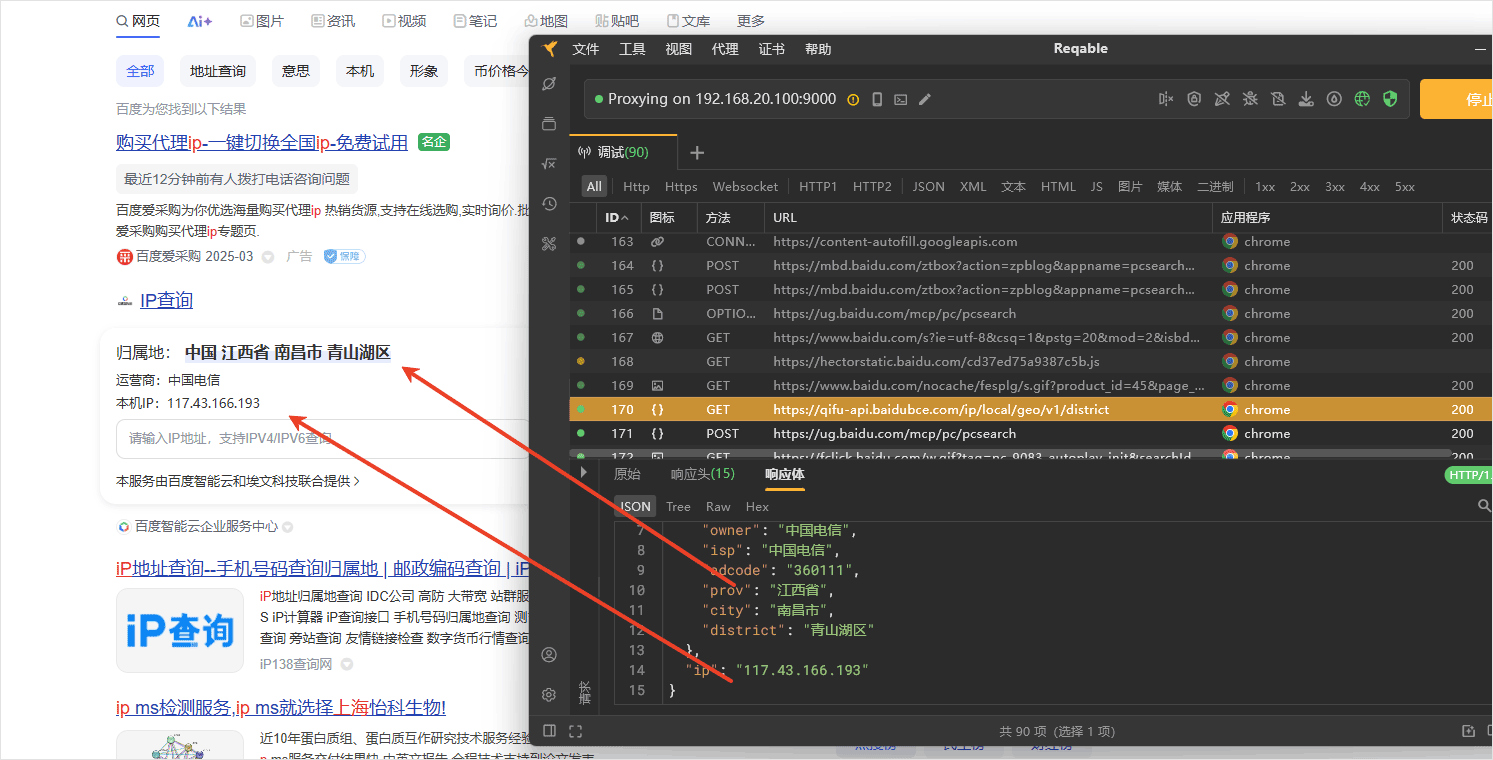Click the edit proxy pencil icon
The height and width of the screenshot is (760, 1493).
925,99
